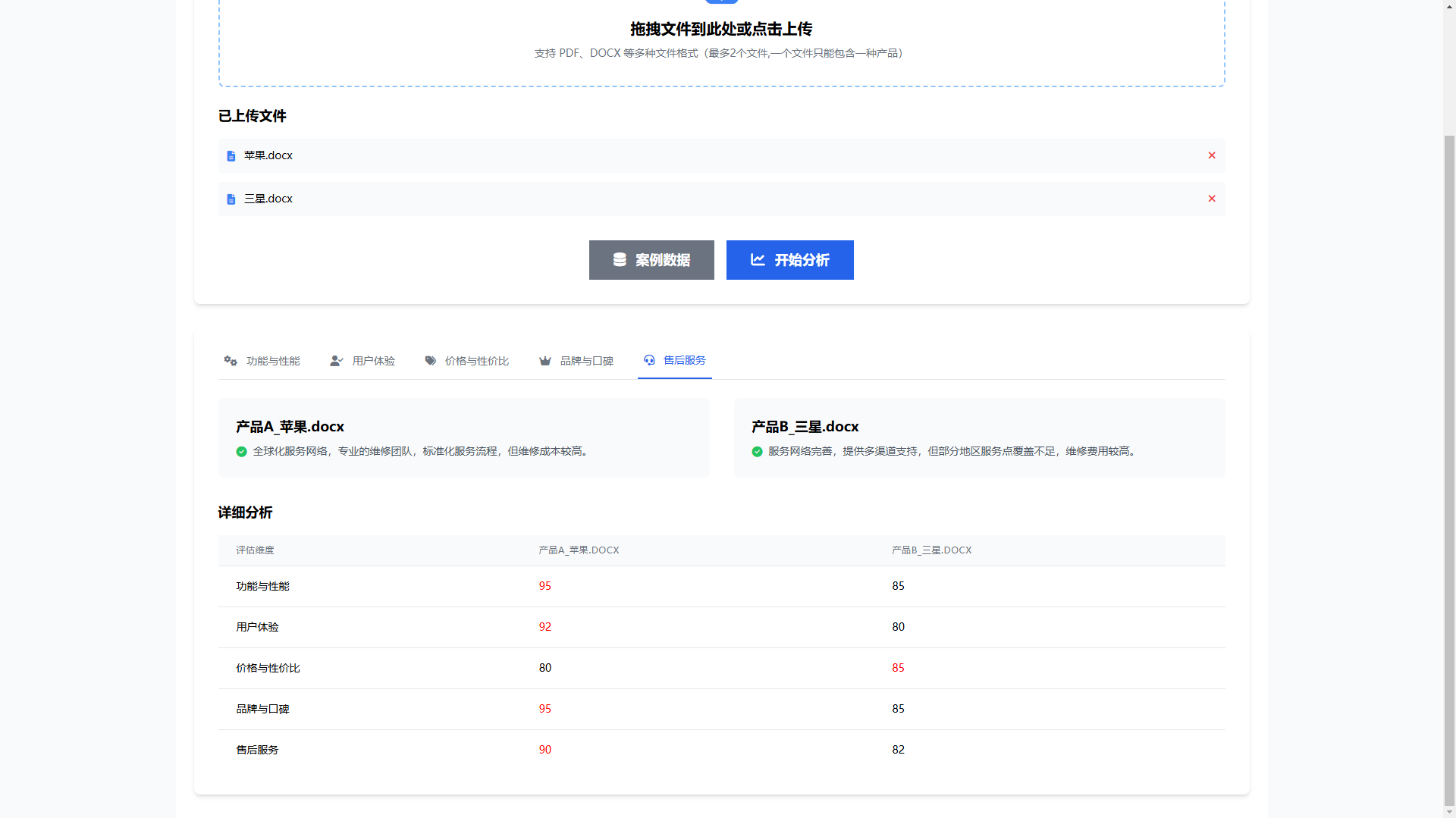1456x818 pixels.
Task: Click the 产品B_三星.DOCX column header
Action: [x=932, y=550]
